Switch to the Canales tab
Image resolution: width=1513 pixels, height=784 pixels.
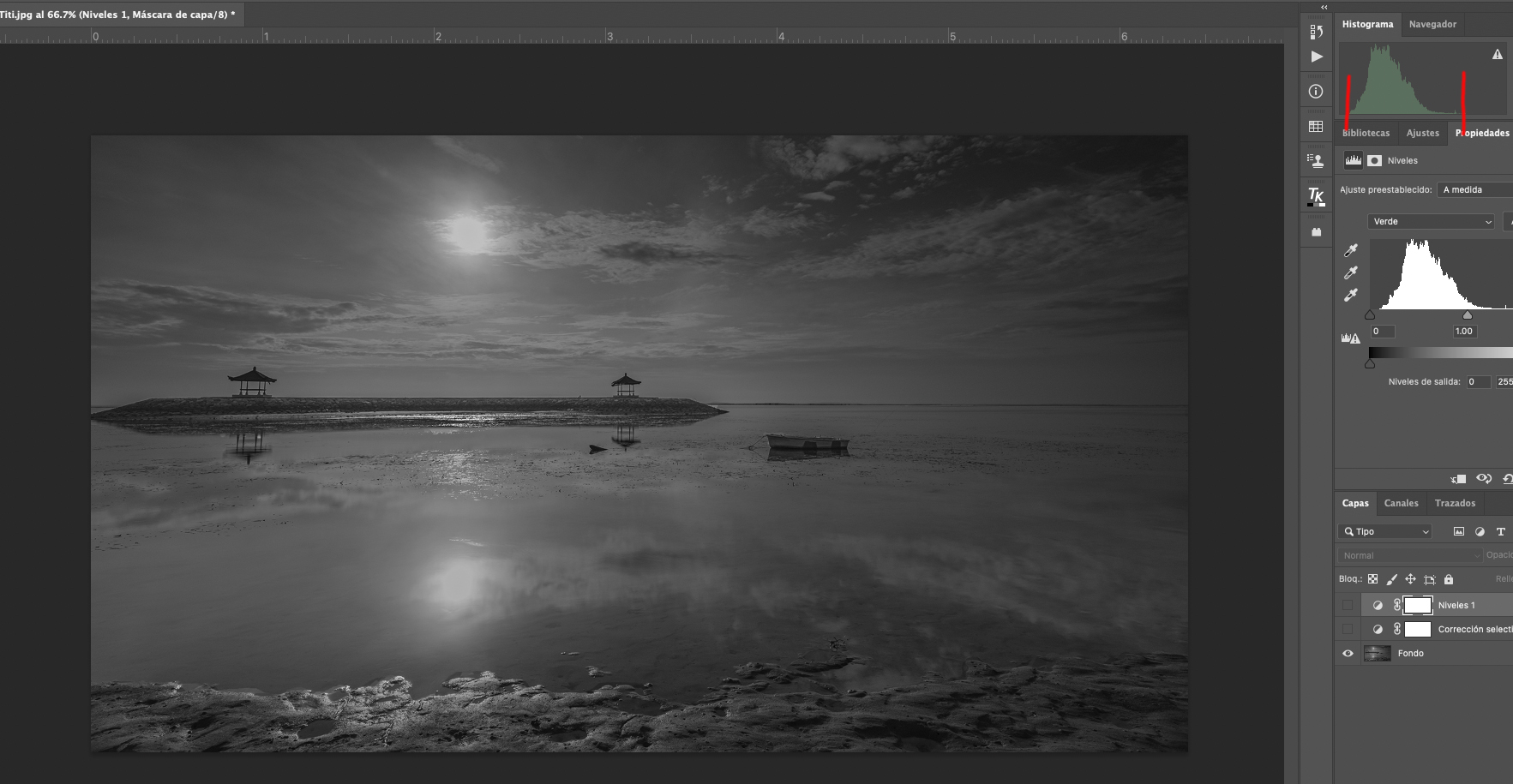coord(1401,503)
